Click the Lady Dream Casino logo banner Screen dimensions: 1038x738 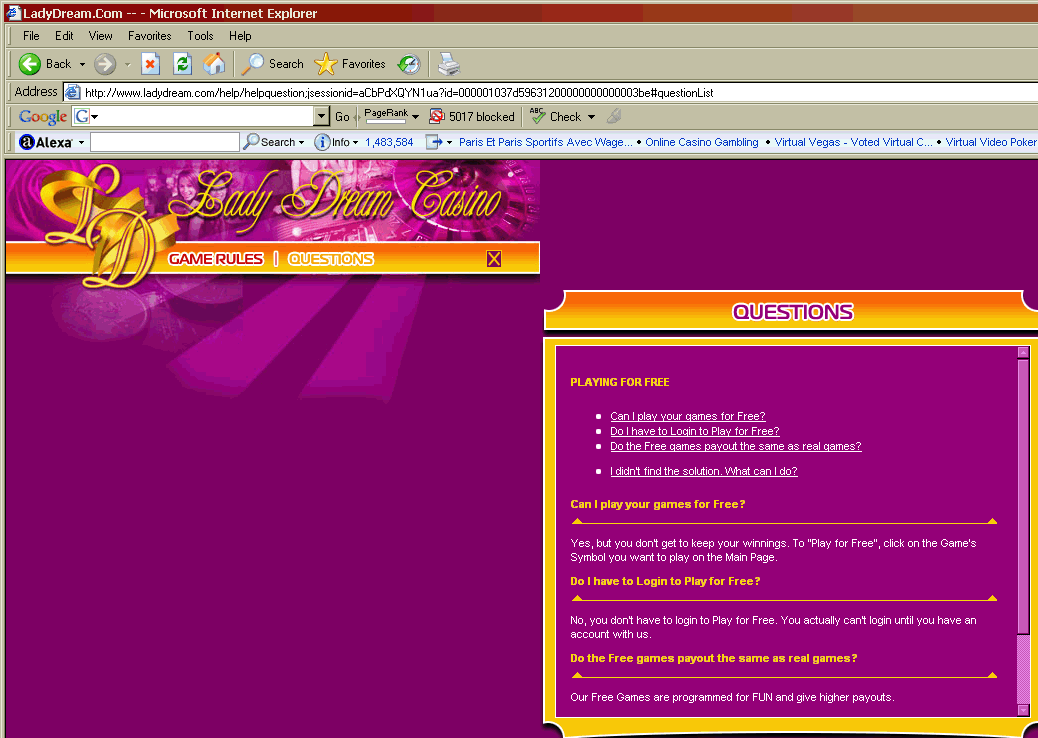tap(273, 201)
